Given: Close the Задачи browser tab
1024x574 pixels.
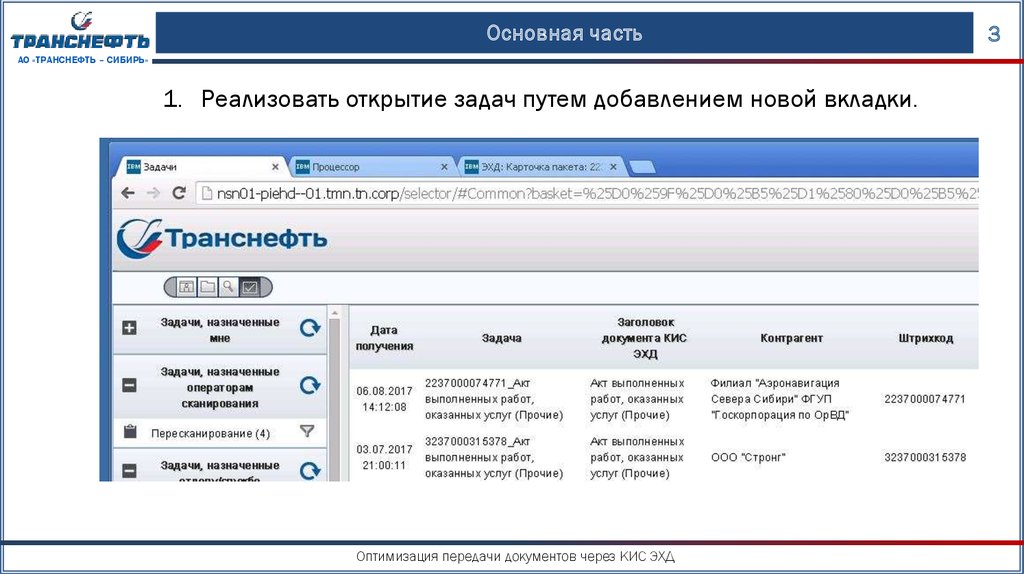Looking at the screenshot, I should click(x=275, y=167).
